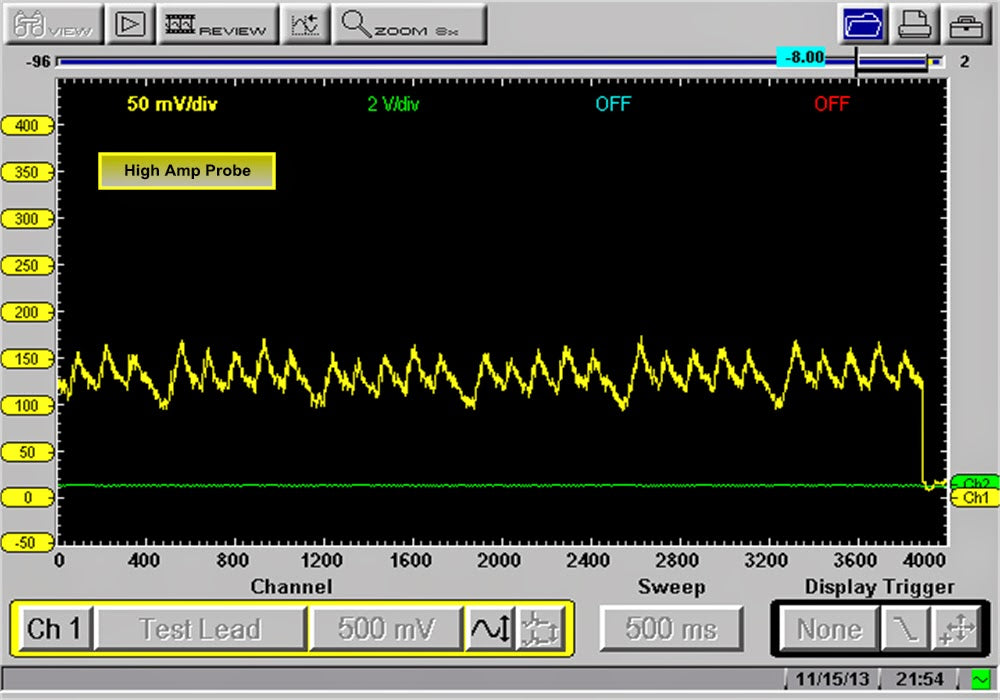Click the trigger position move icon

click(956, 629)
